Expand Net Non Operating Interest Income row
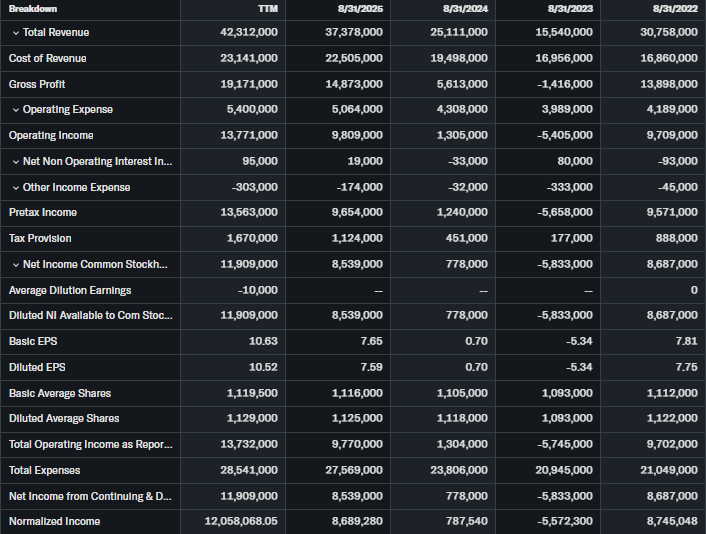The width and height of the screenshot is (706, 534). coord(15,161)
